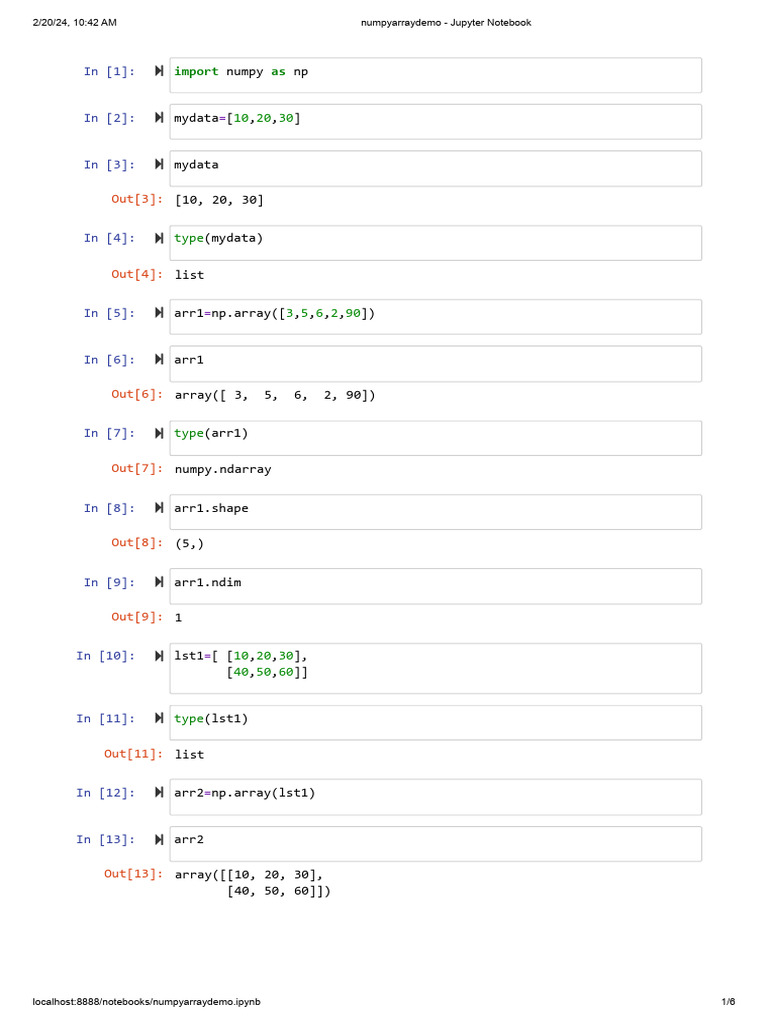Select the In [5]: prompt label
The height and width of the screenshot is (1024, 768).
pyautogui.click(x=109, y=313)
